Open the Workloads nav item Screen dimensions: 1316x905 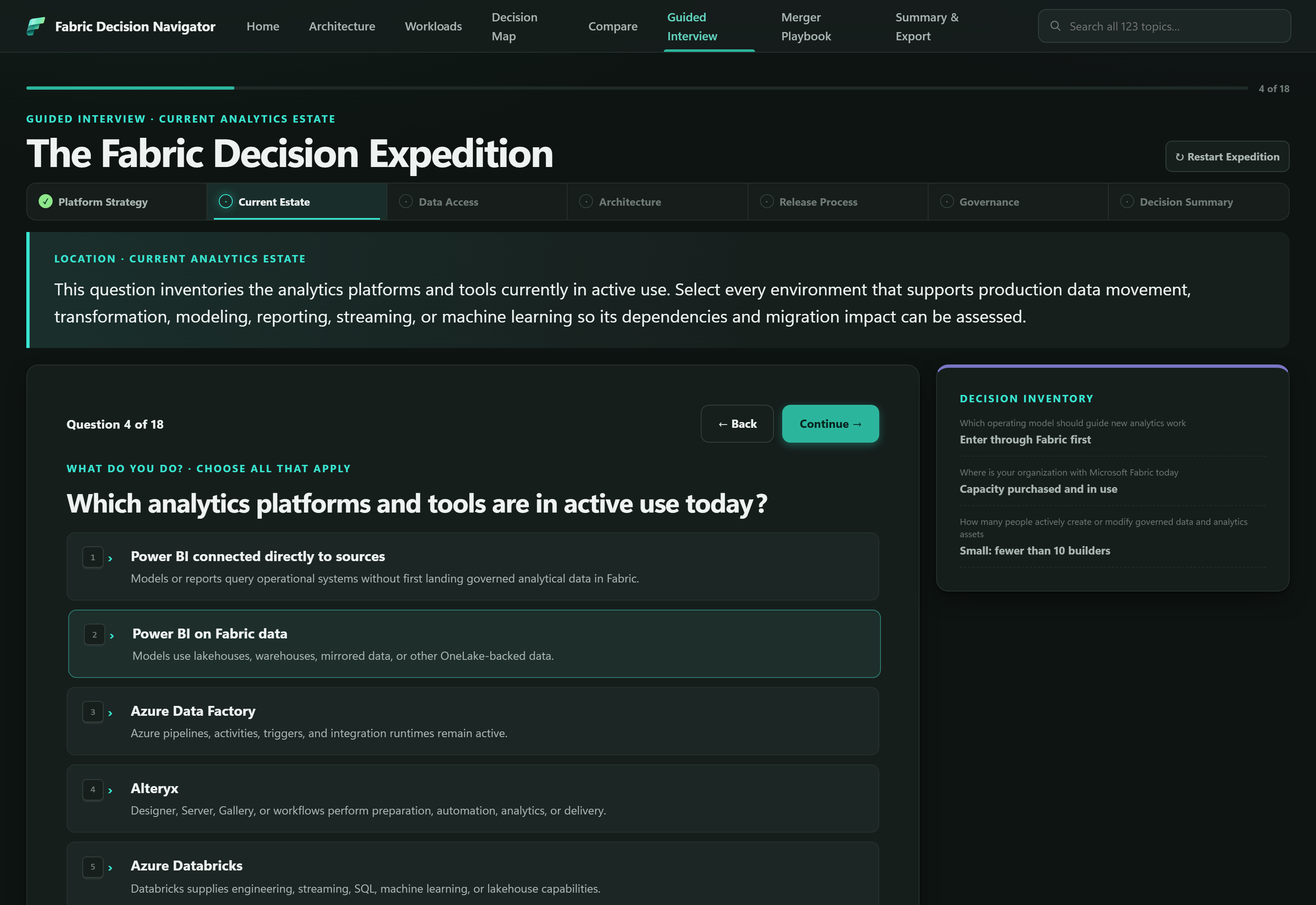[x=433, y=26]
